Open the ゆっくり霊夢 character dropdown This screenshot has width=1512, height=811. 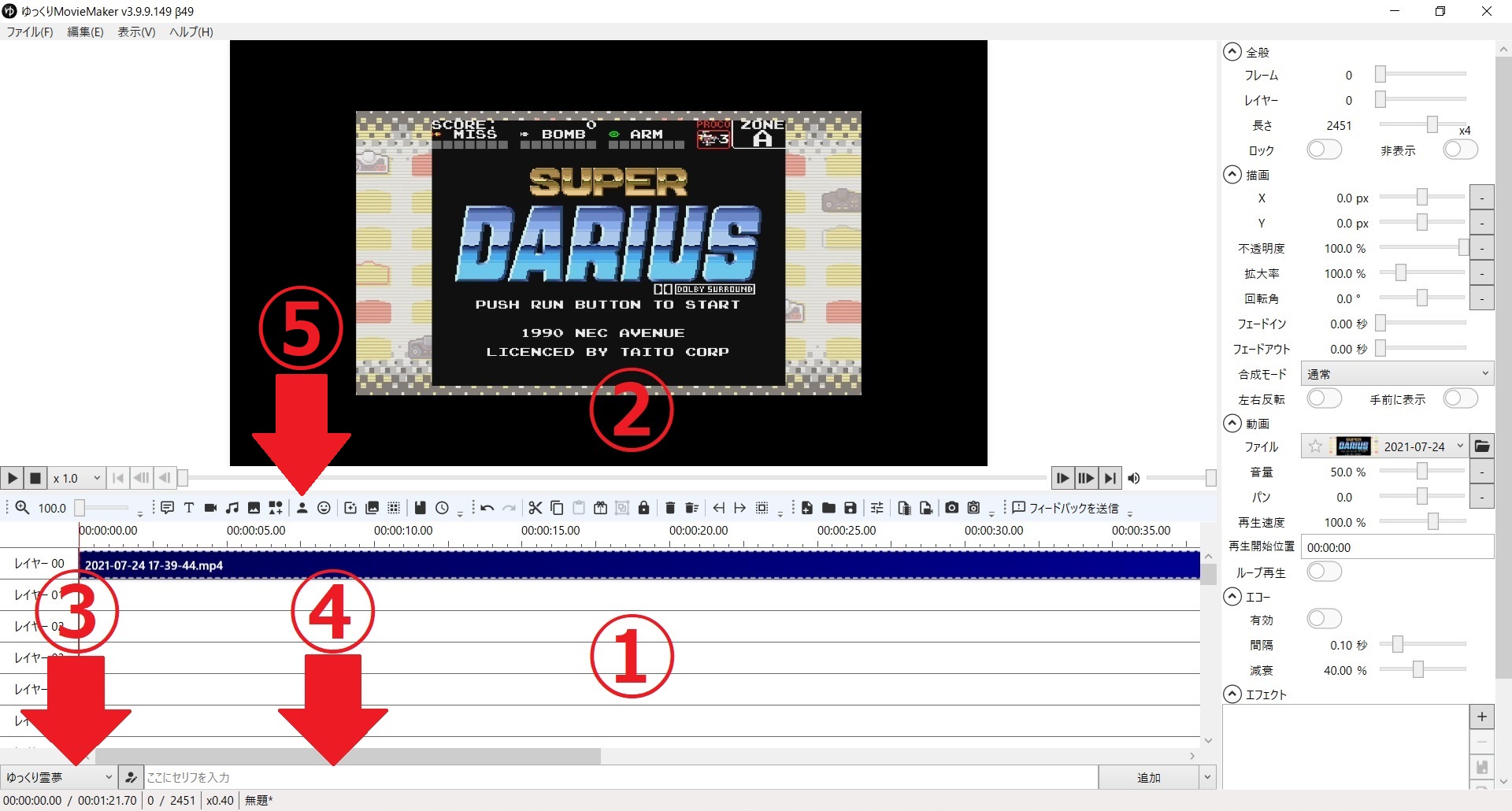58,777
